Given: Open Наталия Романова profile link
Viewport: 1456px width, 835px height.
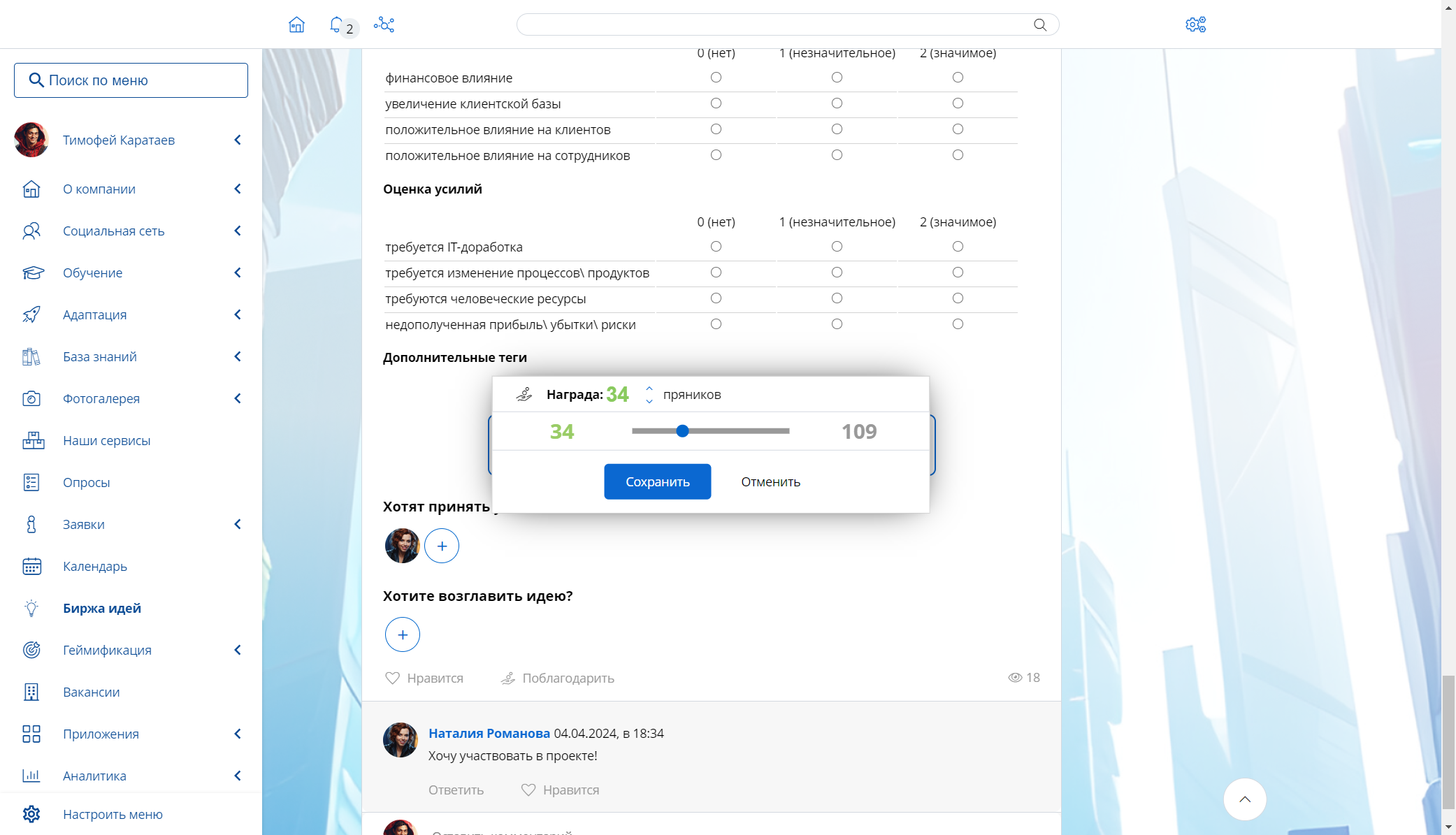Looking at the screenshot, I should tap(489, 733).
